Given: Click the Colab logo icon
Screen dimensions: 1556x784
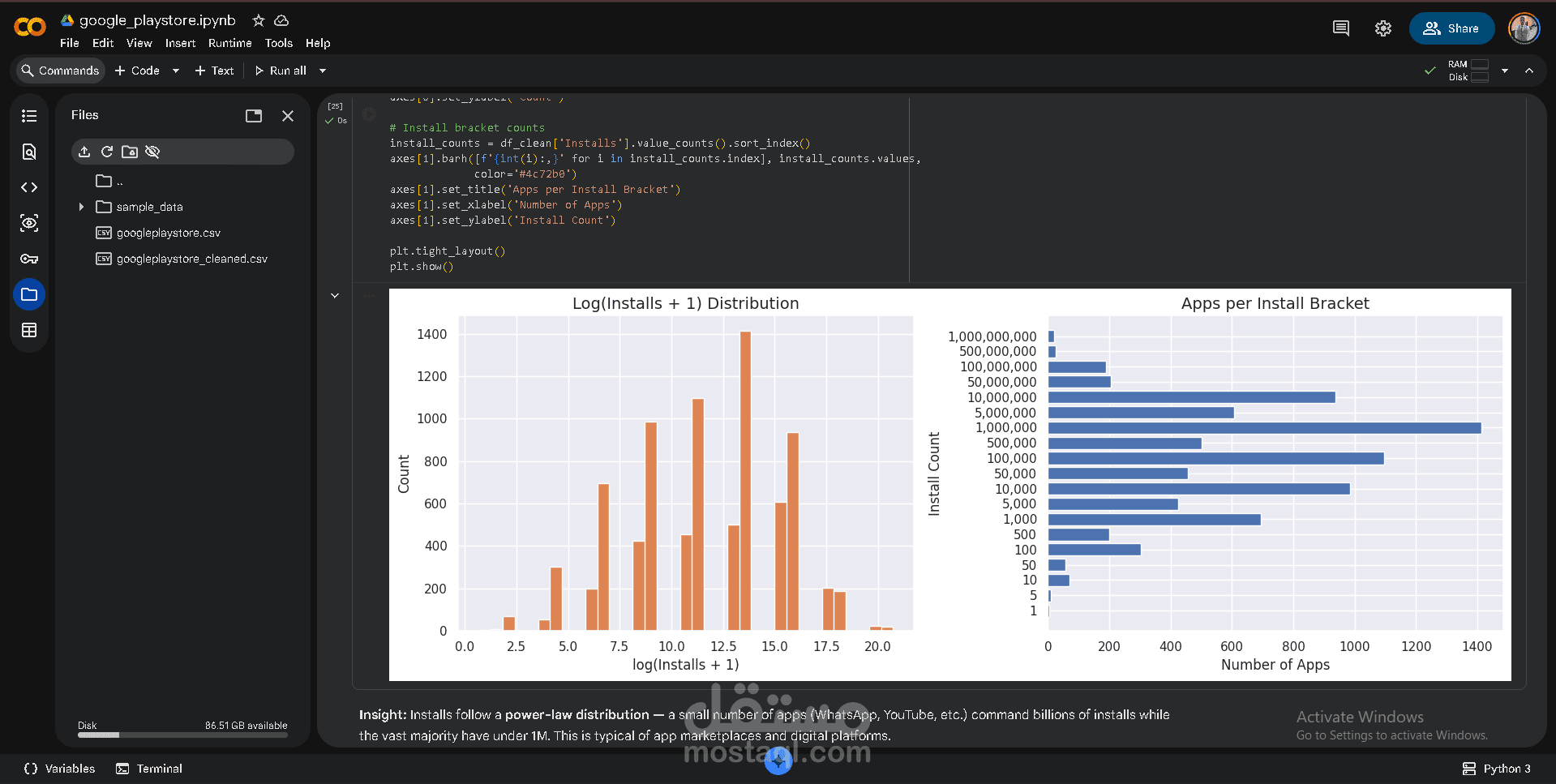Looking at the screenshot, I should (30, 28).
